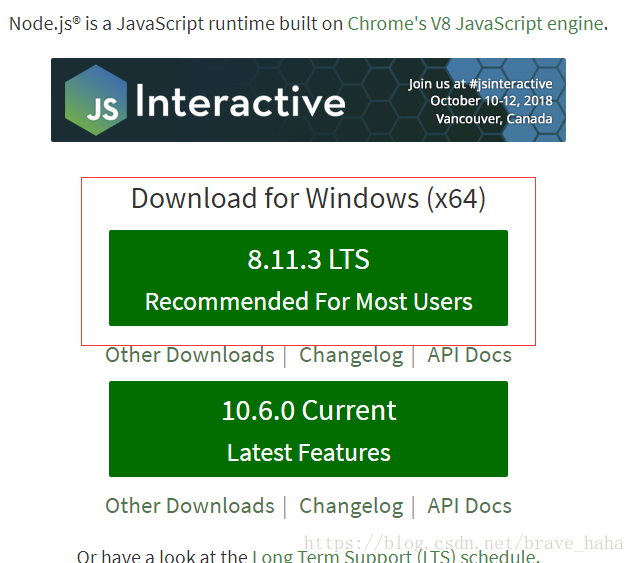Click the "Download for Windows (x64)" heading
The height and width of the screenshot is (563, 635).
(x=308, y=198)
